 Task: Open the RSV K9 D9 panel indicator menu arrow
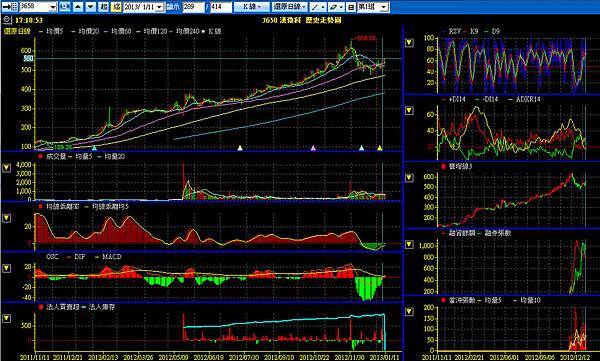(x=409, y=42)
